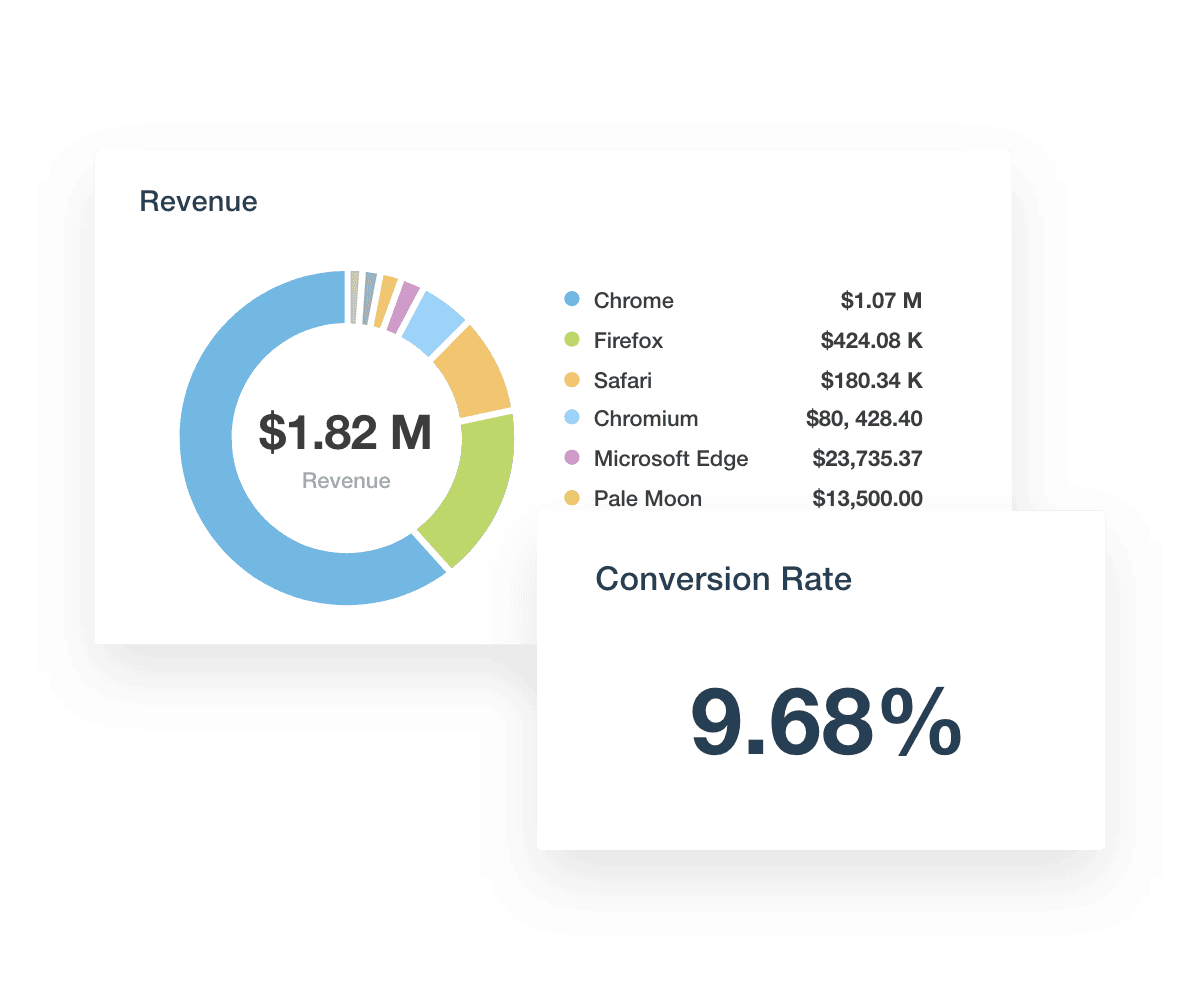Click the Pale Moon legend color dot
1200x1000 pixels.
pos(570,498)
